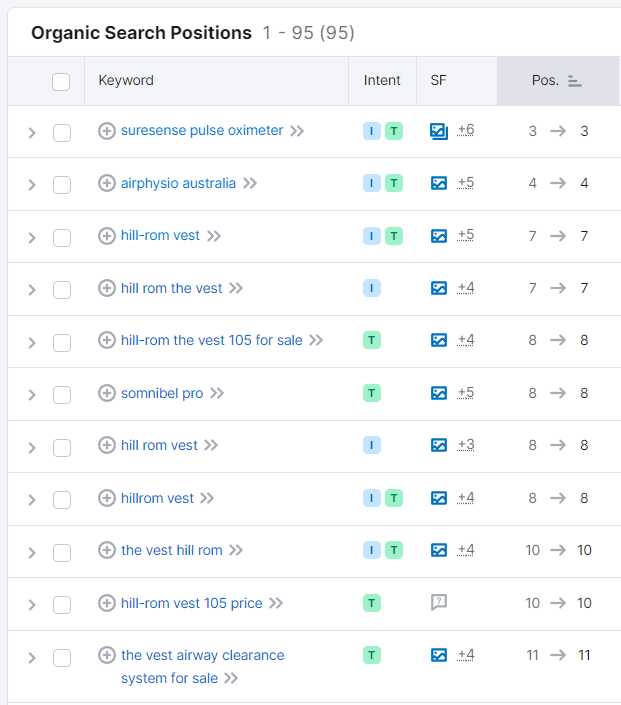Click Informational badge in the vest hill rom row
This screenshot has width=621, height=705.
pyautogui.click(x=372, y=550)
